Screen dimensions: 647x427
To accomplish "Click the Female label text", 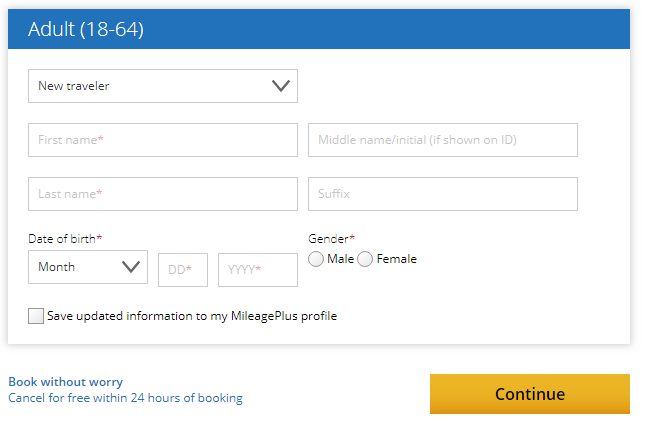I will [397, 259].
